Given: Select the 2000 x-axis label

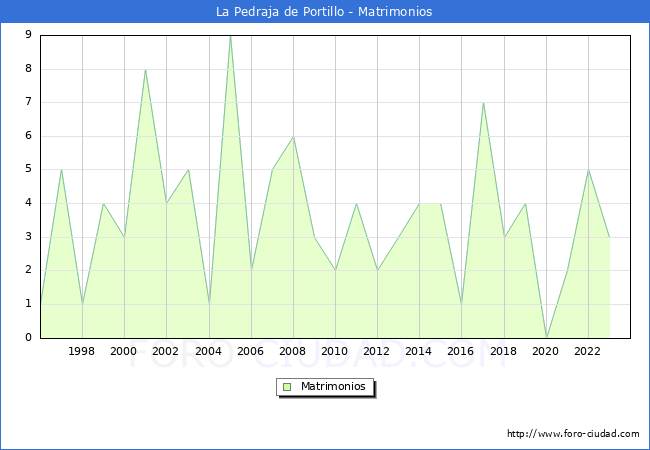Looking at the screenshot, I should (124, 351).
